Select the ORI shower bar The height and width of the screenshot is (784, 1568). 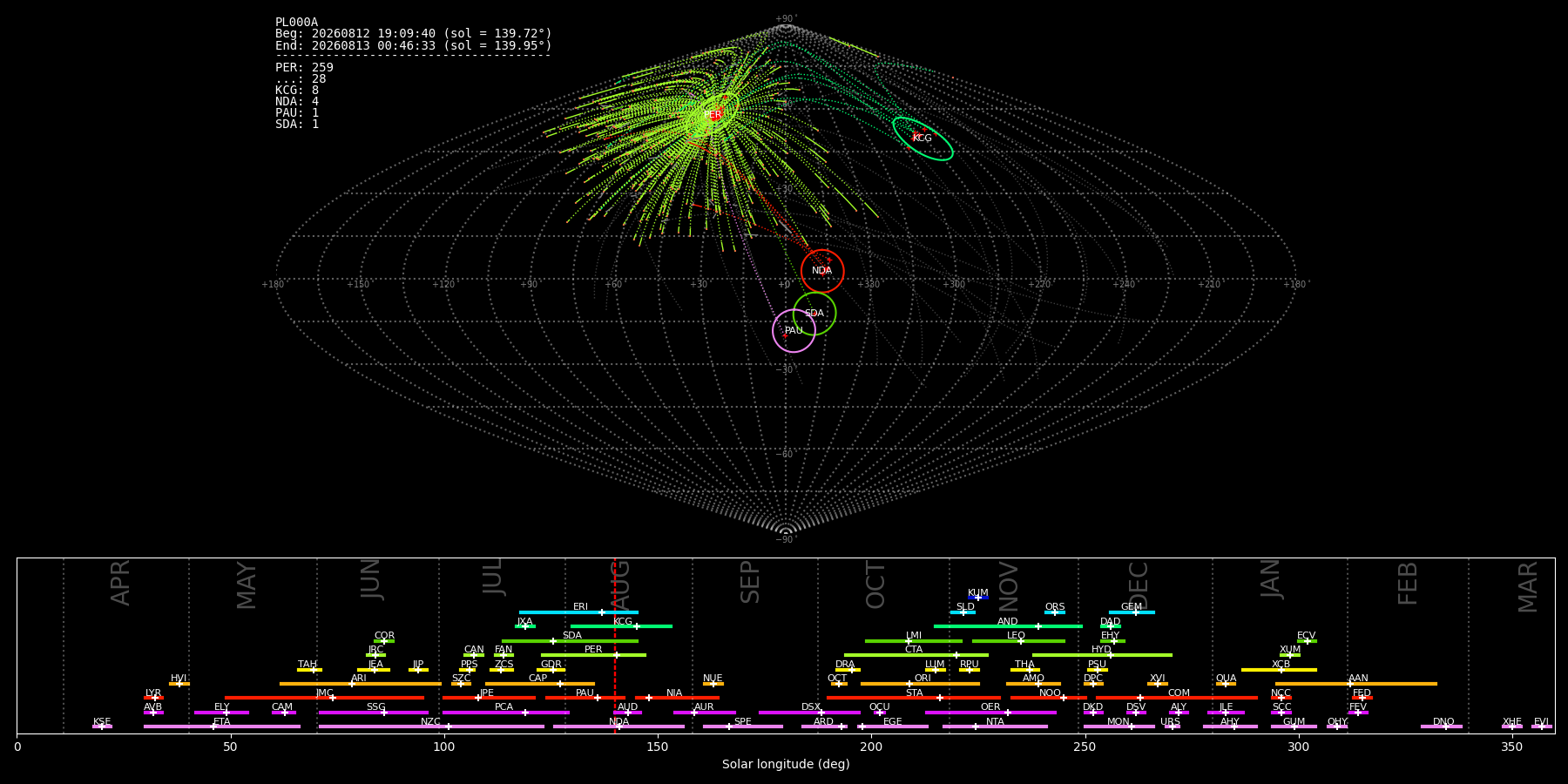(x=920, y=684)
